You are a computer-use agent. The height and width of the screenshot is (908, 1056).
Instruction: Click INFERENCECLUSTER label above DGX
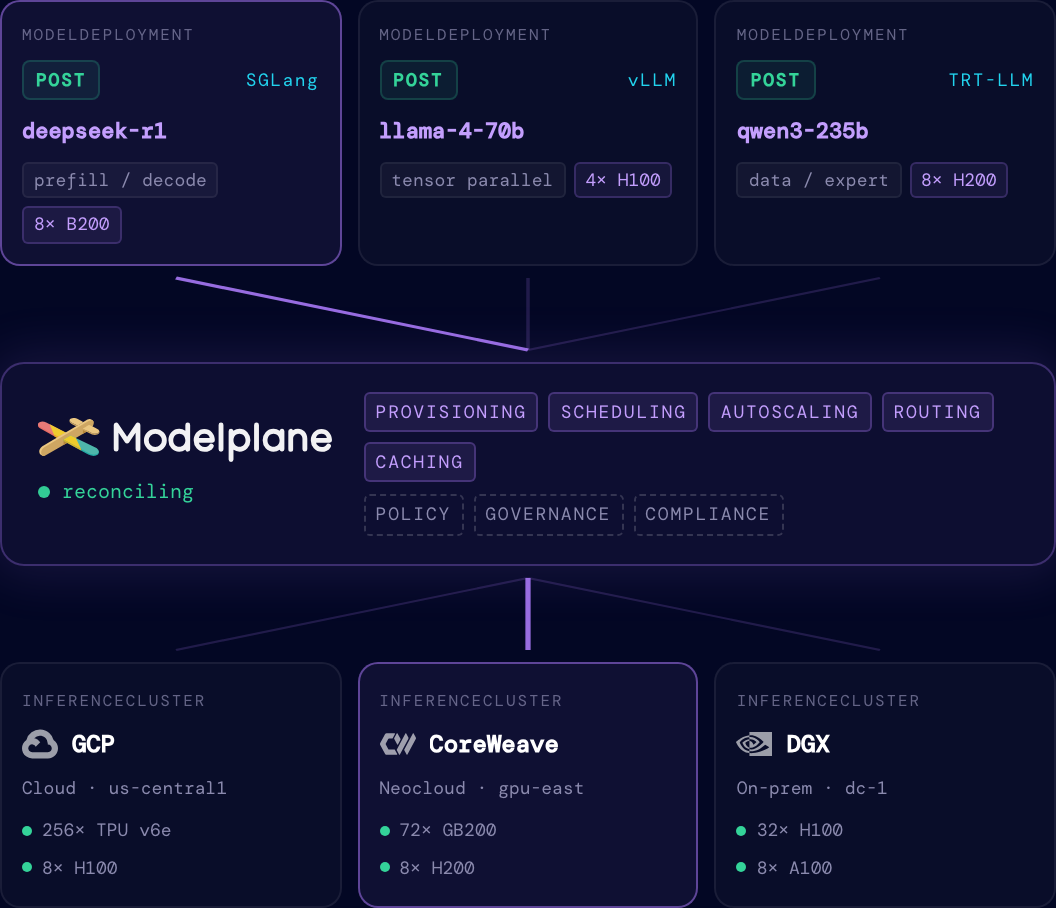pyautogui.click(x=828, y=701)
